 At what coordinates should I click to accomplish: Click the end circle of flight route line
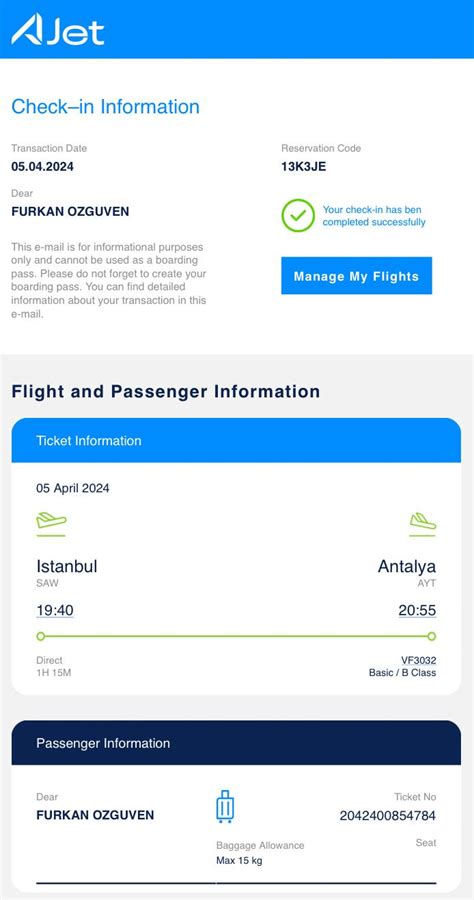tap(432, 636)
